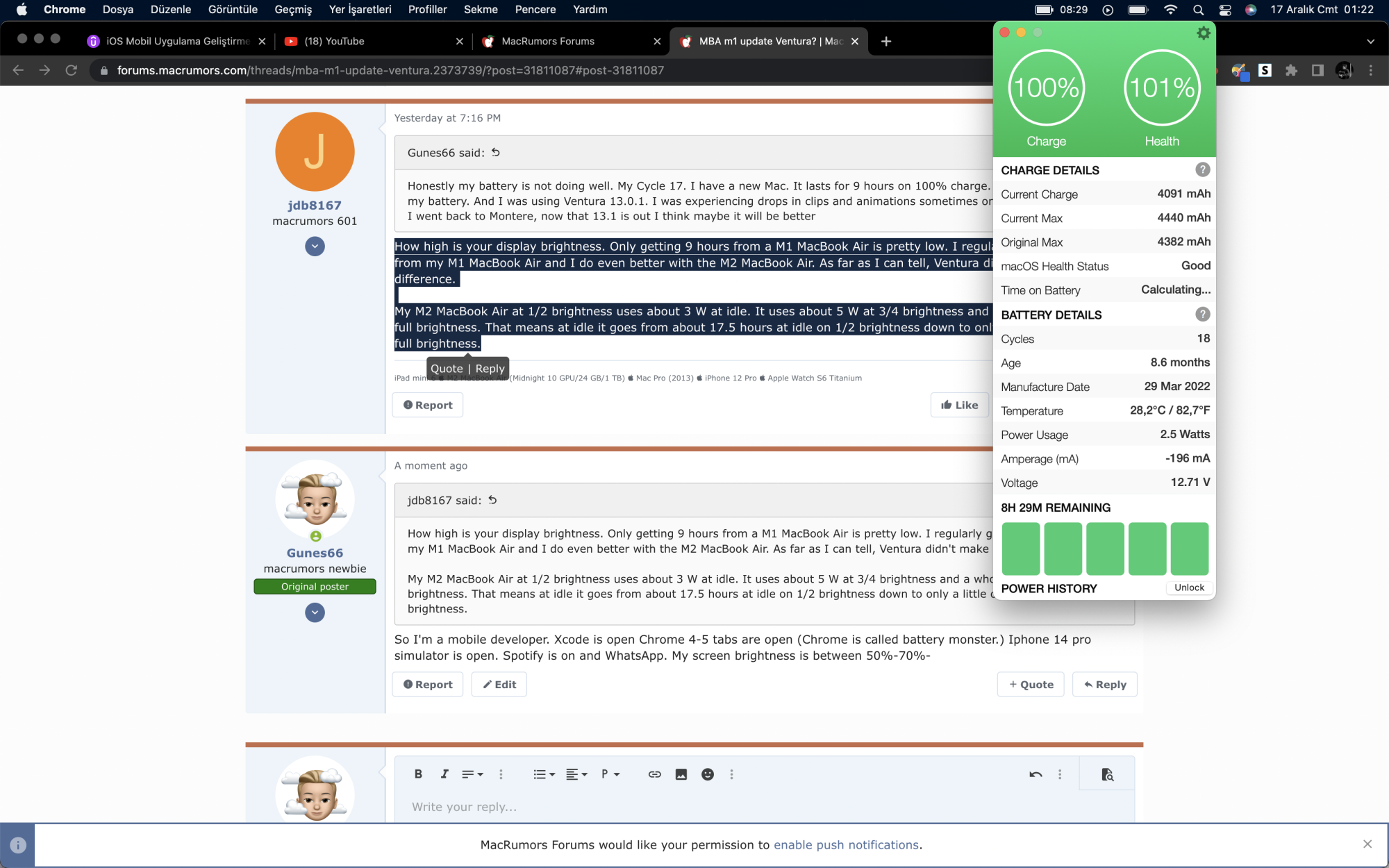Click the Write your reply field
This screenshot has width=1389, height=868.
(764, 807)
